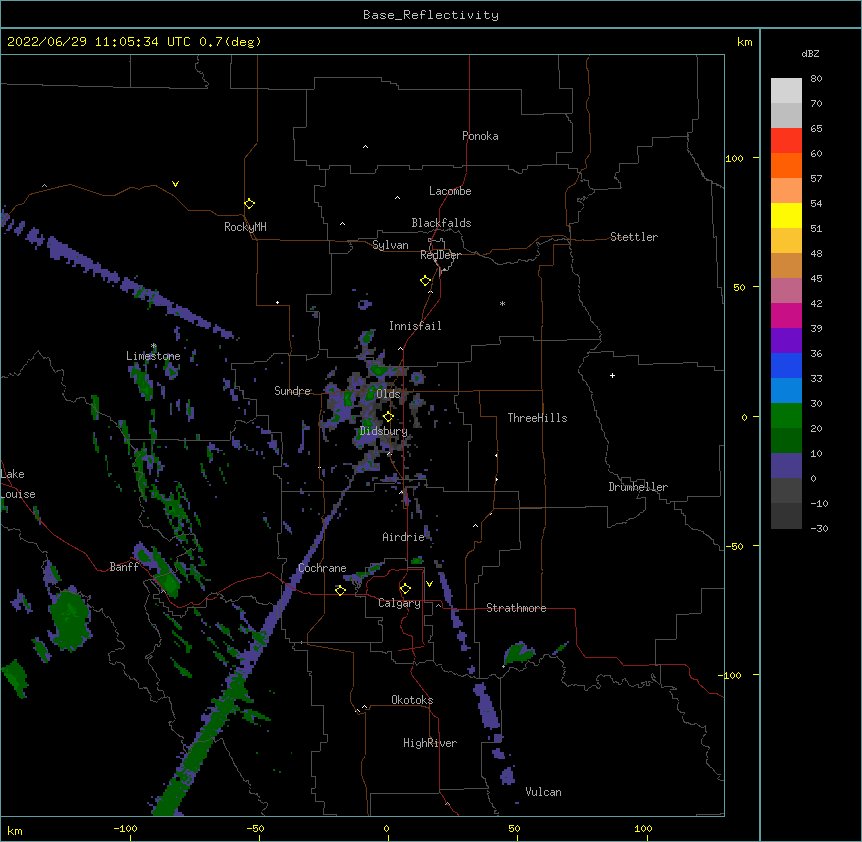Click the km unit label at bottom left

coord(15,831)
